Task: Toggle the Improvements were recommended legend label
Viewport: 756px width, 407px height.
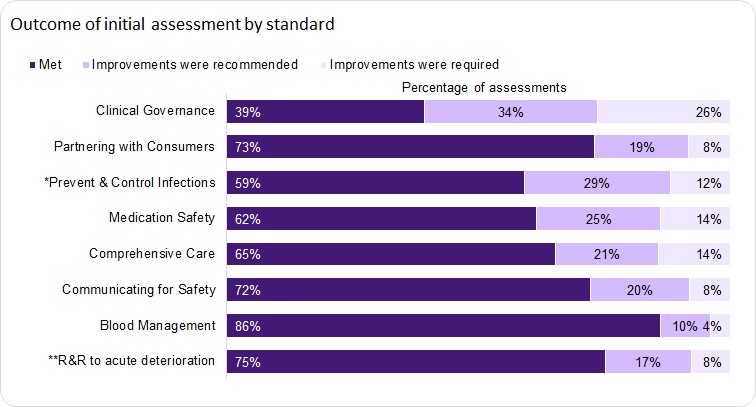Action: (x=195, y=65)
